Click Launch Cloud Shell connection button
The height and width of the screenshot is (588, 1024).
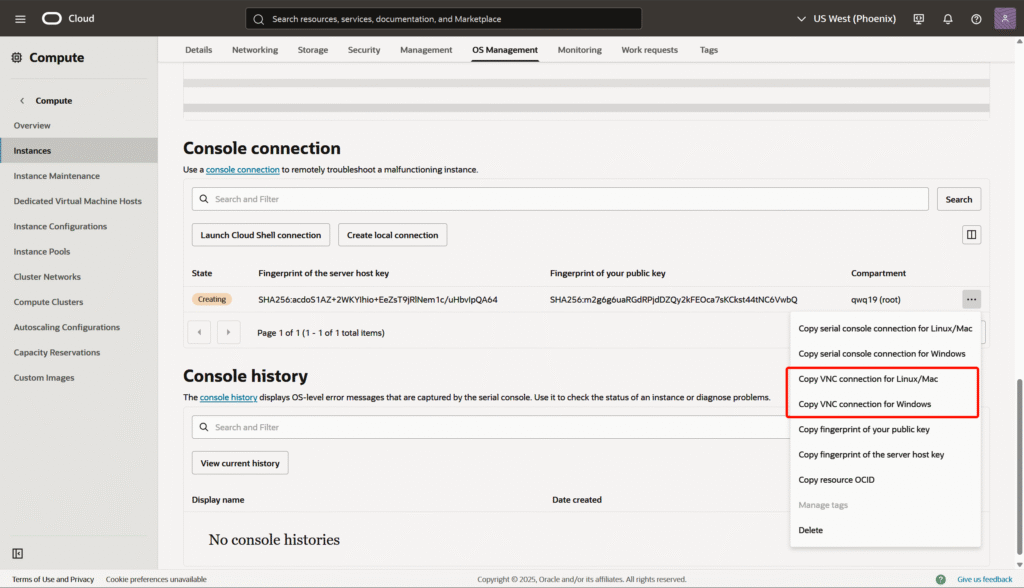point(260,235)
